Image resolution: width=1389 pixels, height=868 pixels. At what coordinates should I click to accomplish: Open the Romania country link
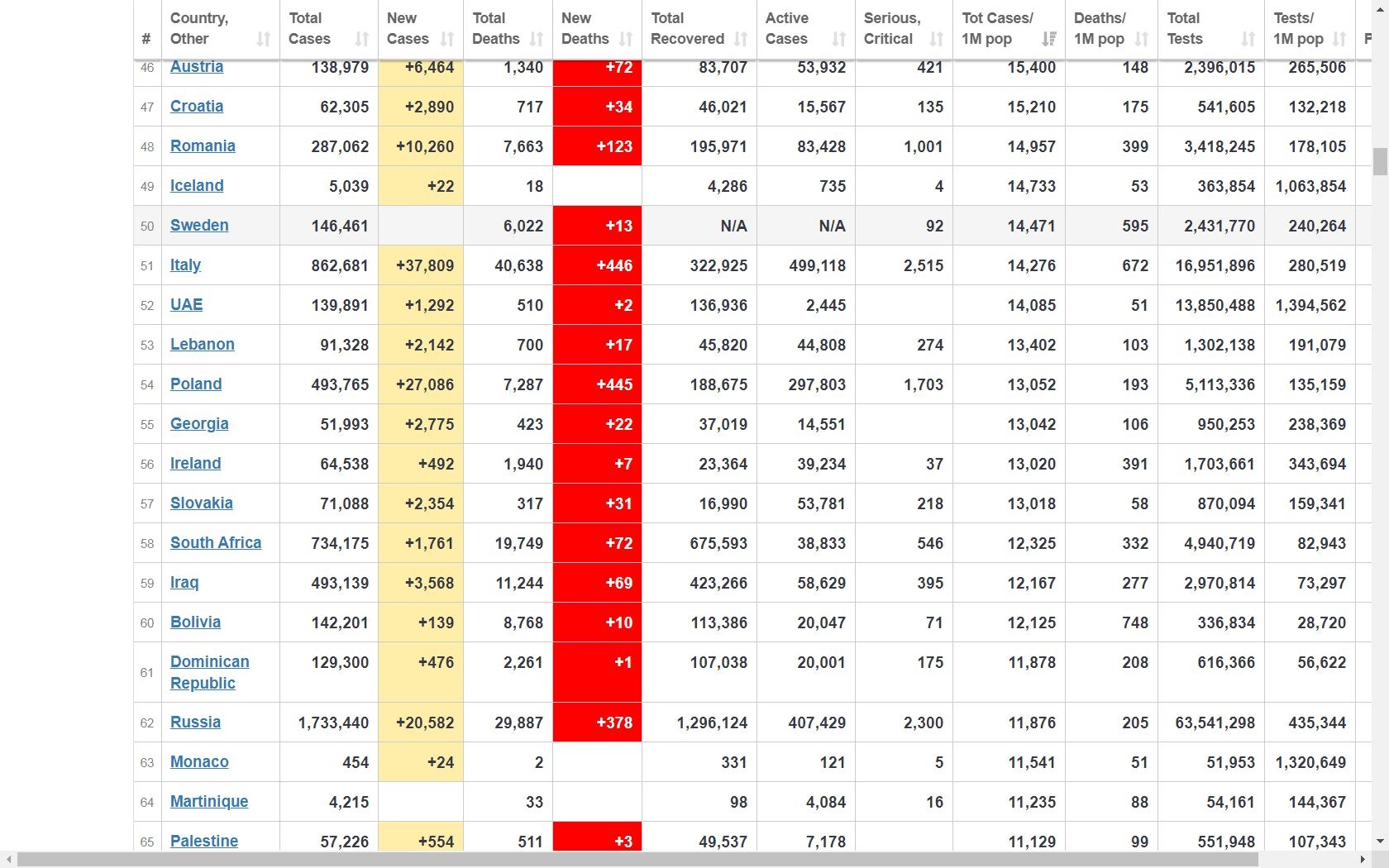203,146
